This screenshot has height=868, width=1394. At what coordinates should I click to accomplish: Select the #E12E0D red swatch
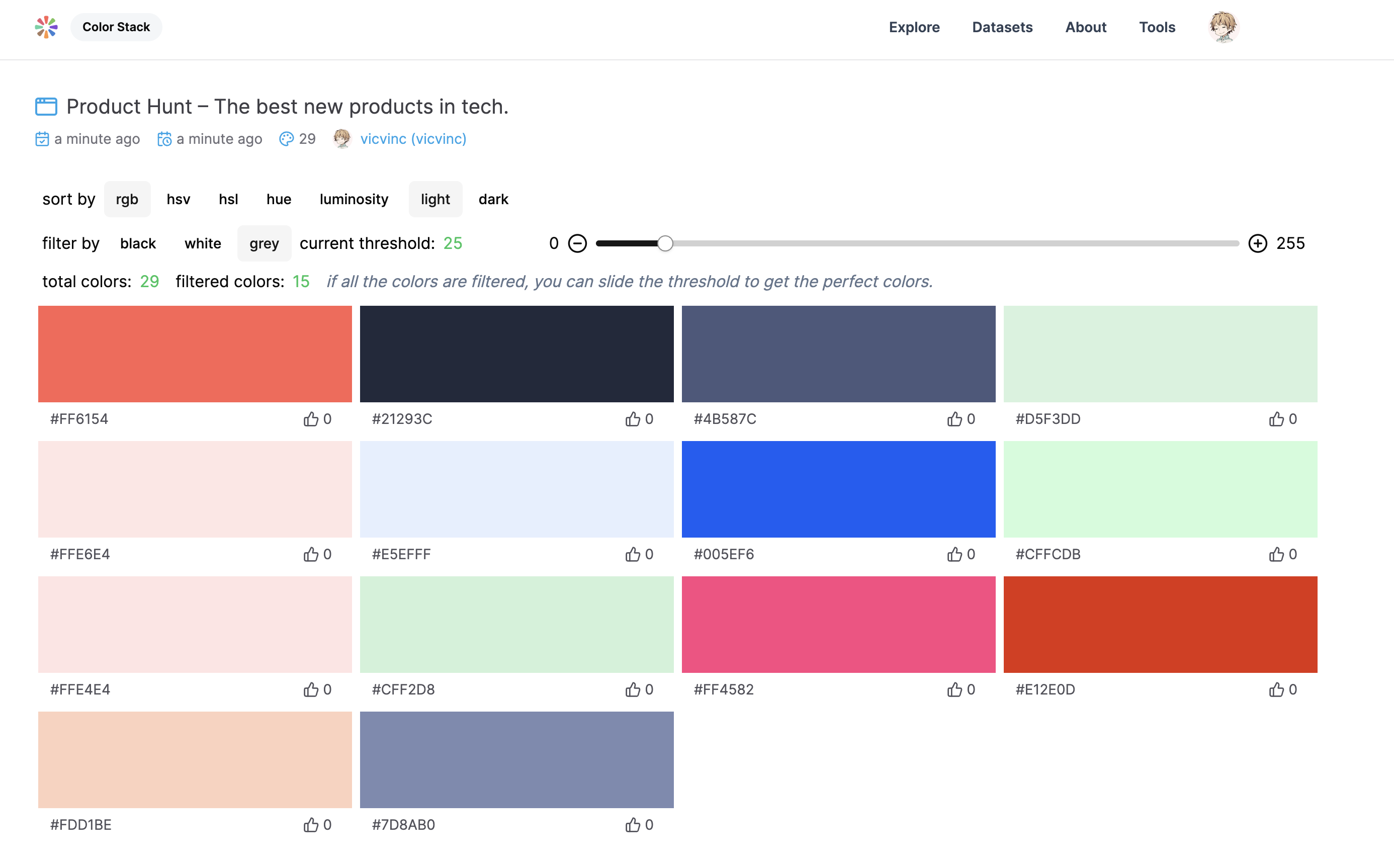click(x=1161, y=625)
